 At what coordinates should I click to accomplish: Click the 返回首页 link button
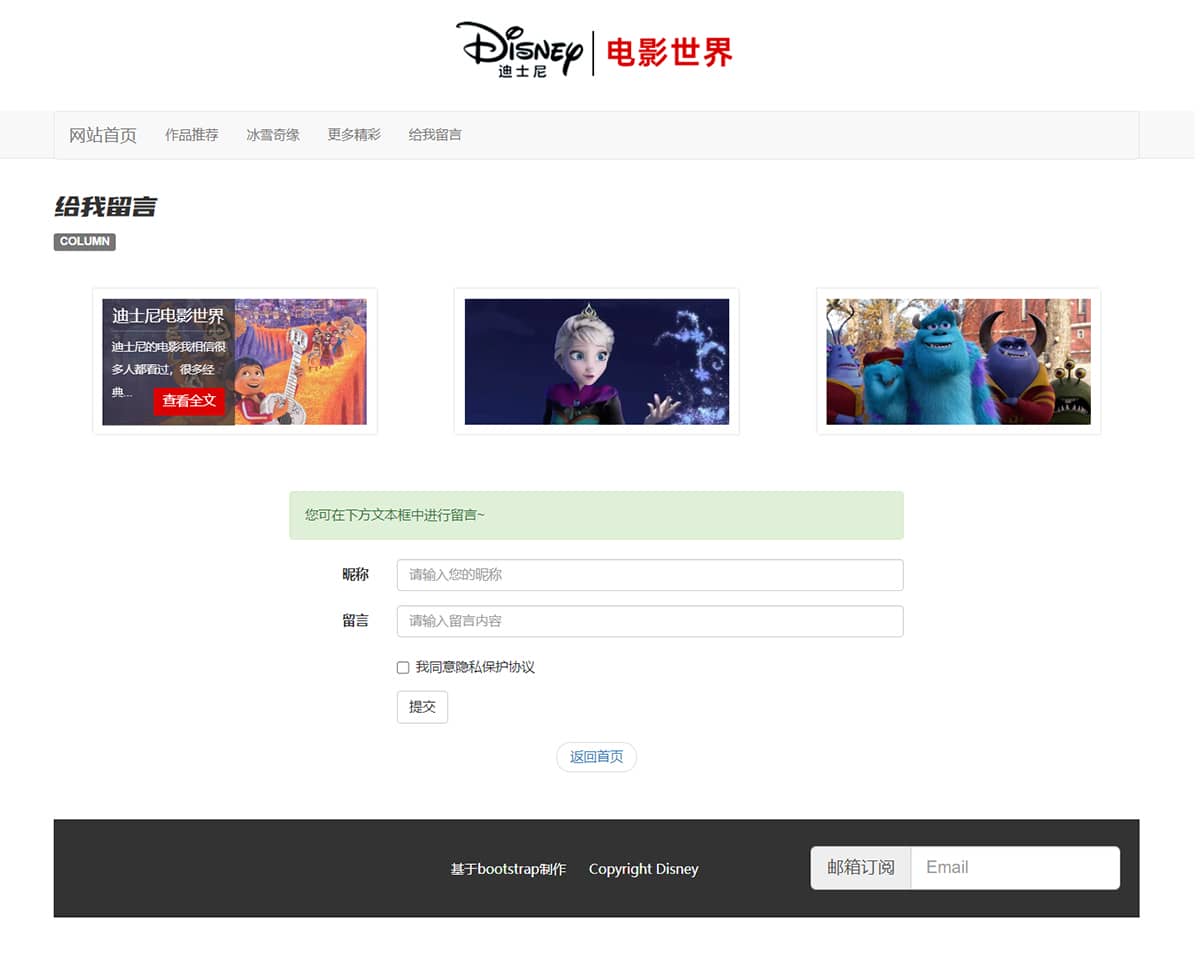click(x=597, y=757)
